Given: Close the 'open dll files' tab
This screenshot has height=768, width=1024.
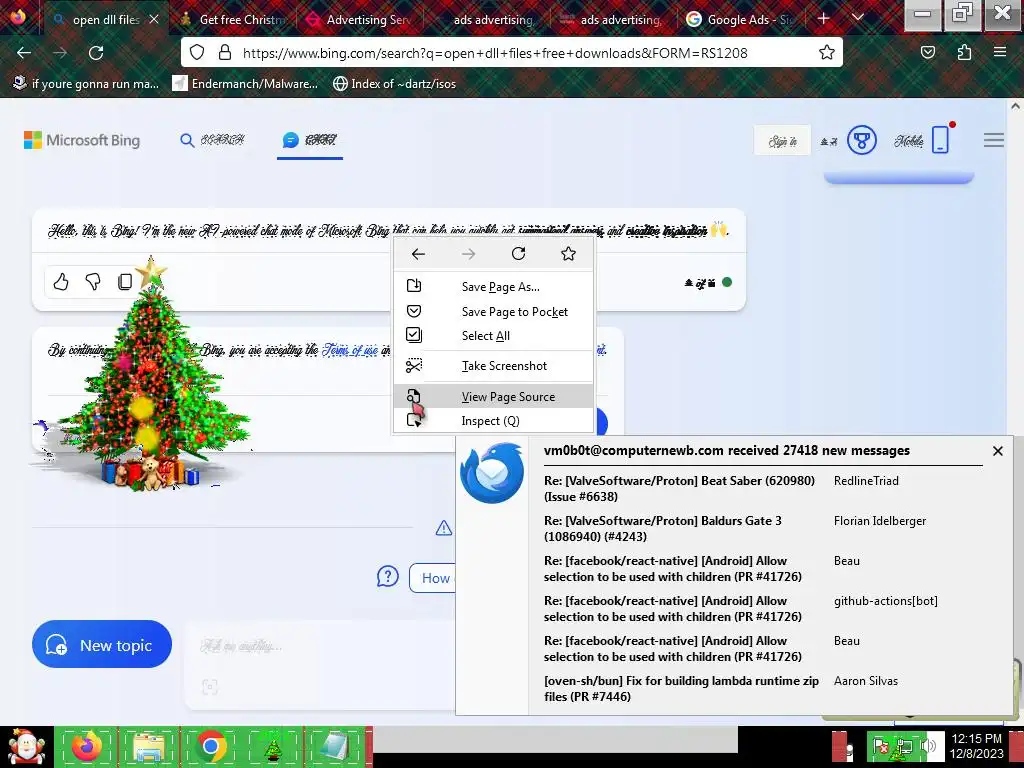Looking at the screenshot, I should pos(153,20).
